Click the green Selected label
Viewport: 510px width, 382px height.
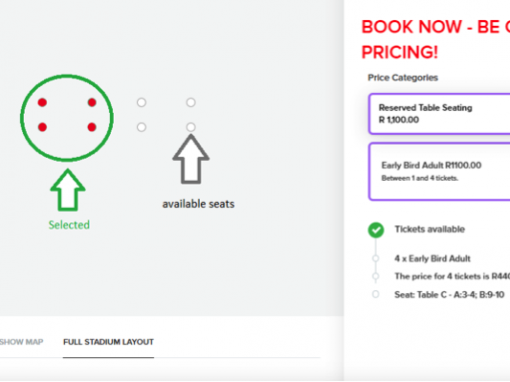69,225
